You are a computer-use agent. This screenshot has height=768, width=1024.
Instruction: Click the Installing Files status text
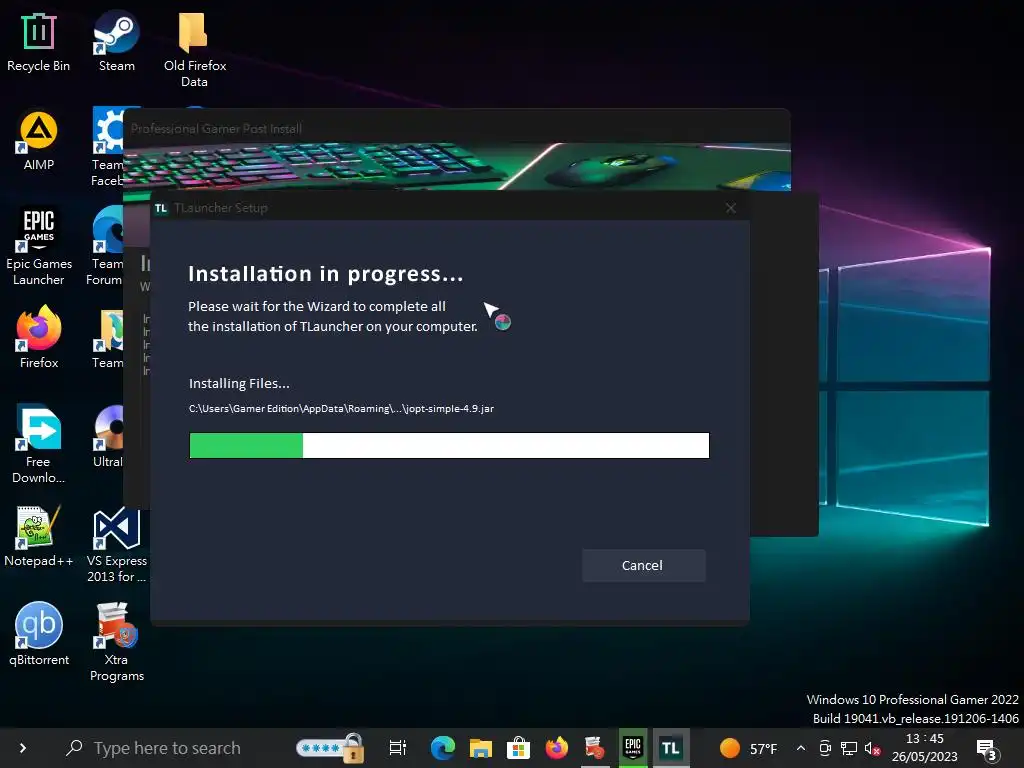[x=239, y=383]
